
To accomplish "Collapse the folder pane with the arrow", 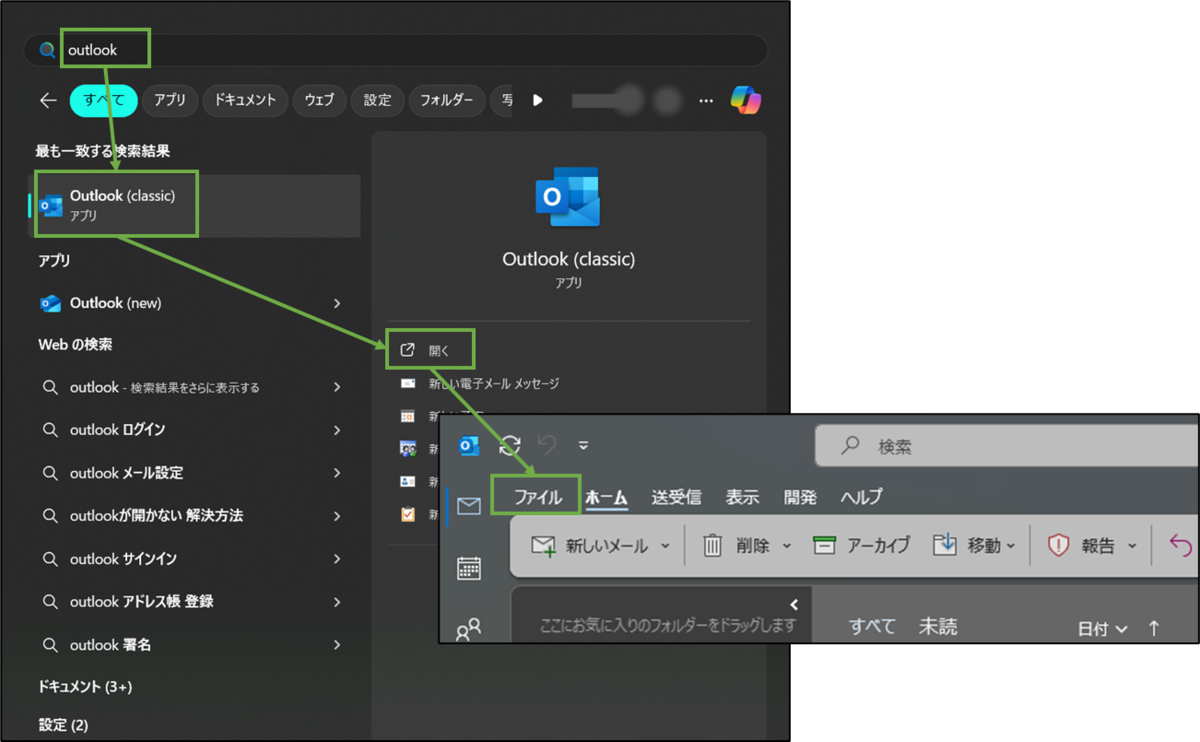I will pos(794,605).
